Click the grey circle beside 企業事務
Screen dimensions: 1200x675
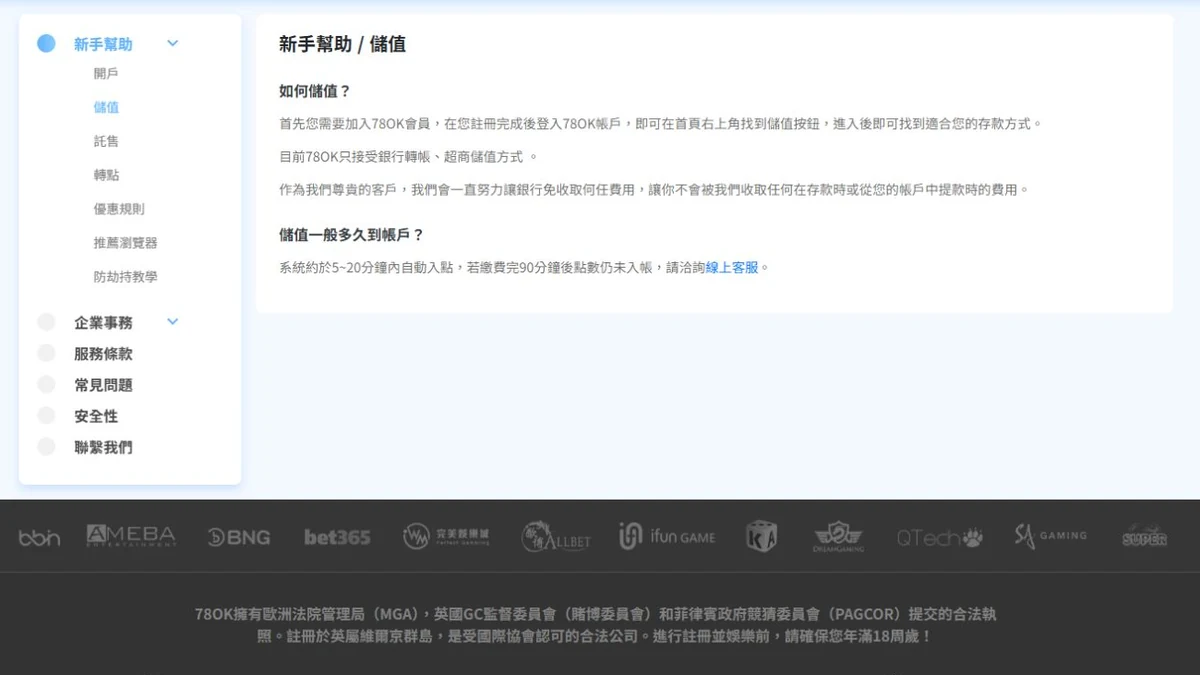click(46, 322)
